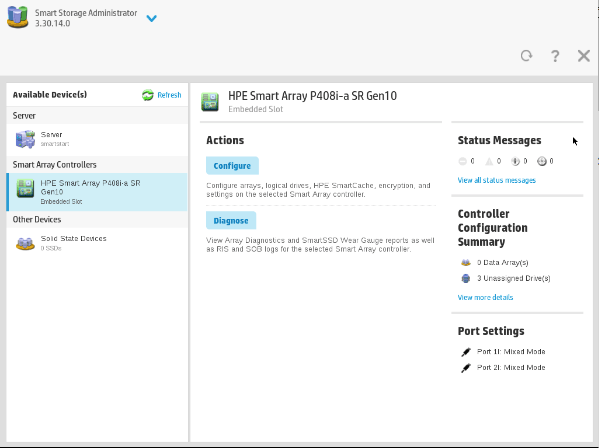Click the '0 Data Array(s)' text

pyautogui.click(x=503, y=263)
